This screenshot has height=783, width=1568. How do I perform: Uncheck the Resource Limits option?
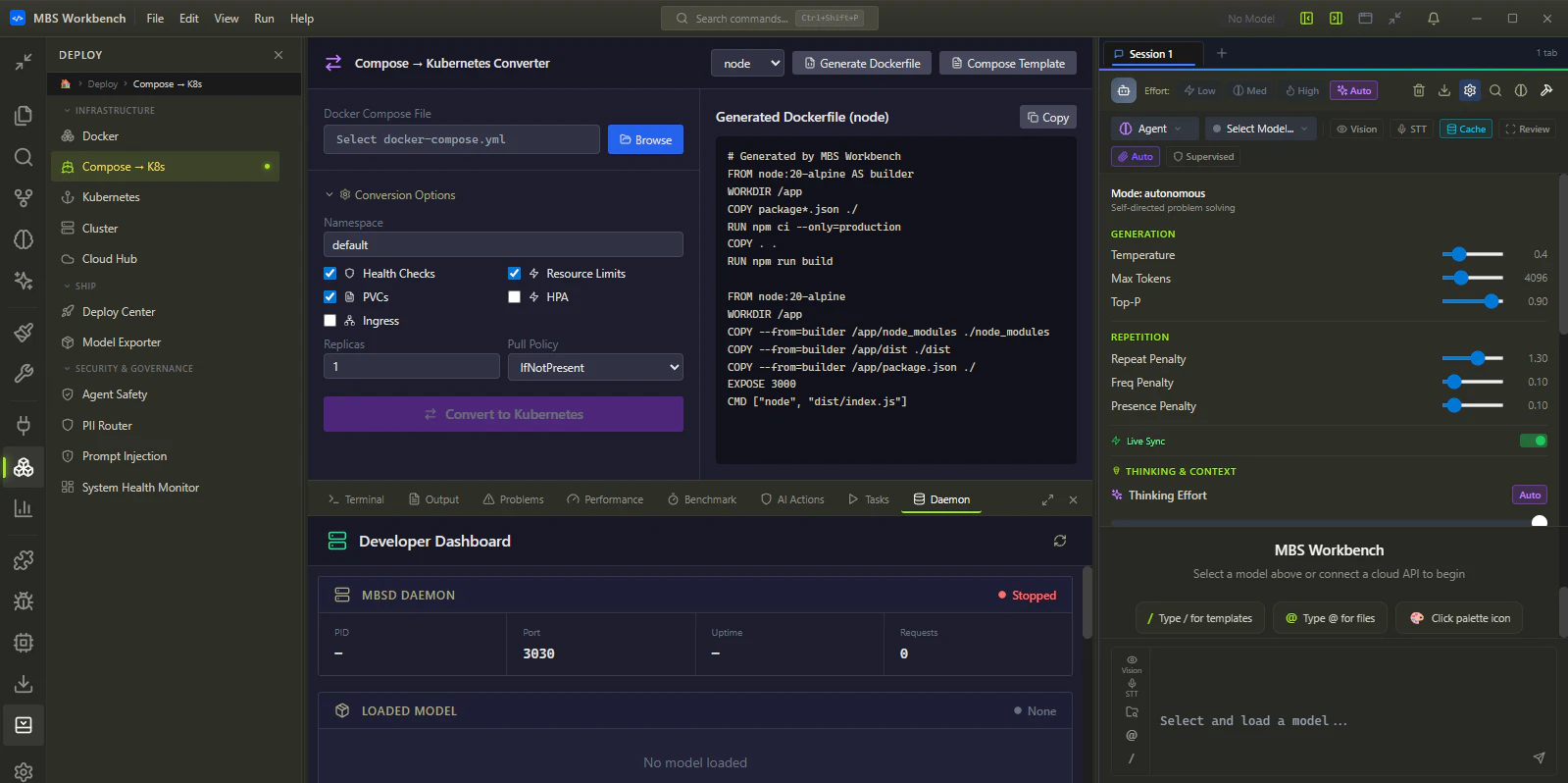(x=514, y=274)
